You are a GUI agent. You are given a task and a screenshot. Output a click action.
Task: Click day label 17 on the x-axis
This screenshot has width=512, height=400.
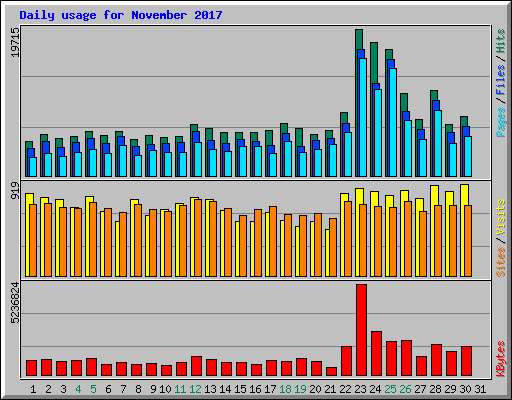tap(270, 389)
